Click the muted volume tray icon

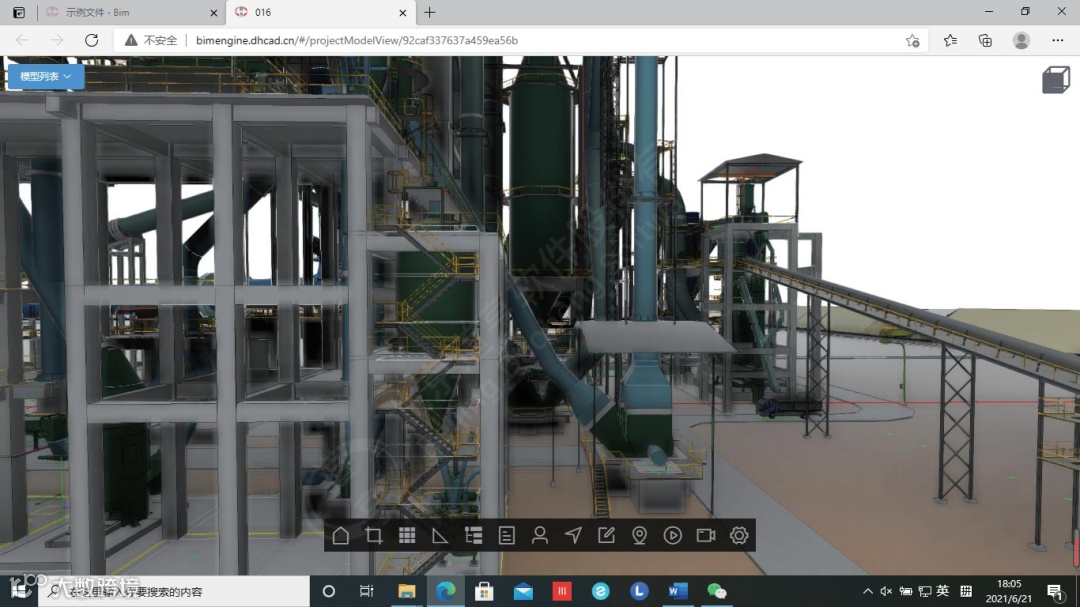click(886, 591)
